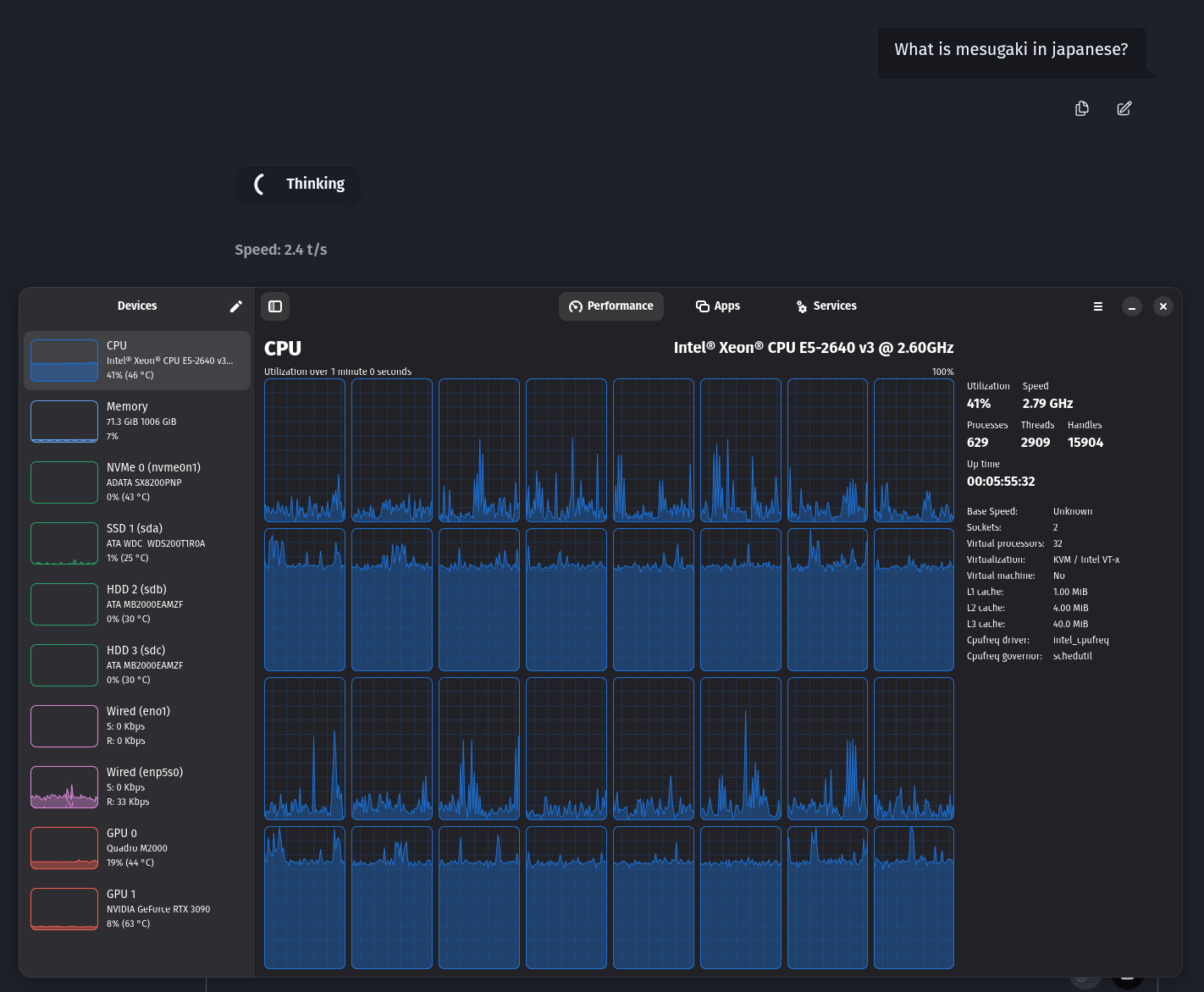1204x992 pixels.
Task: Select SSD 1 (sda) device
Action: point(137,543)
